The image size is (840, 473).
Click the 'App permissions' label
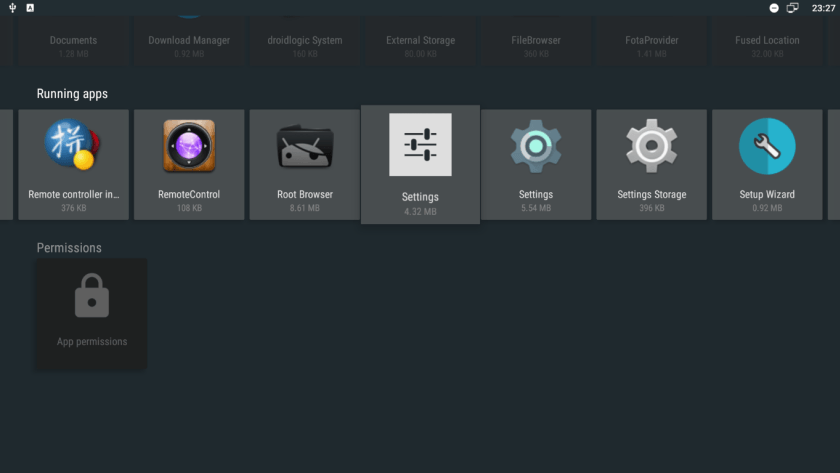coord(92,342)
